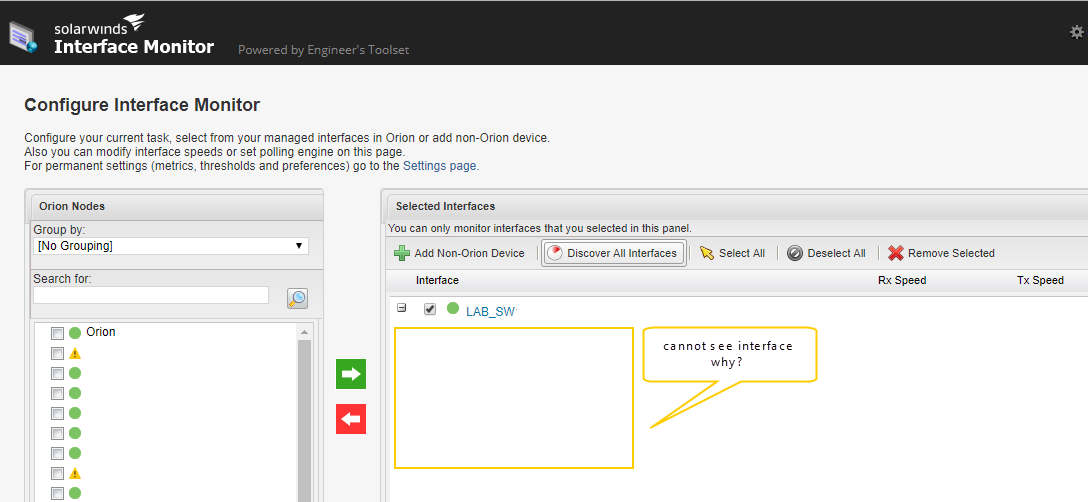Uncheck the LAB_SW checkbox
The height and width of the screenshot is (502, 1088).
tap(430, 309)
